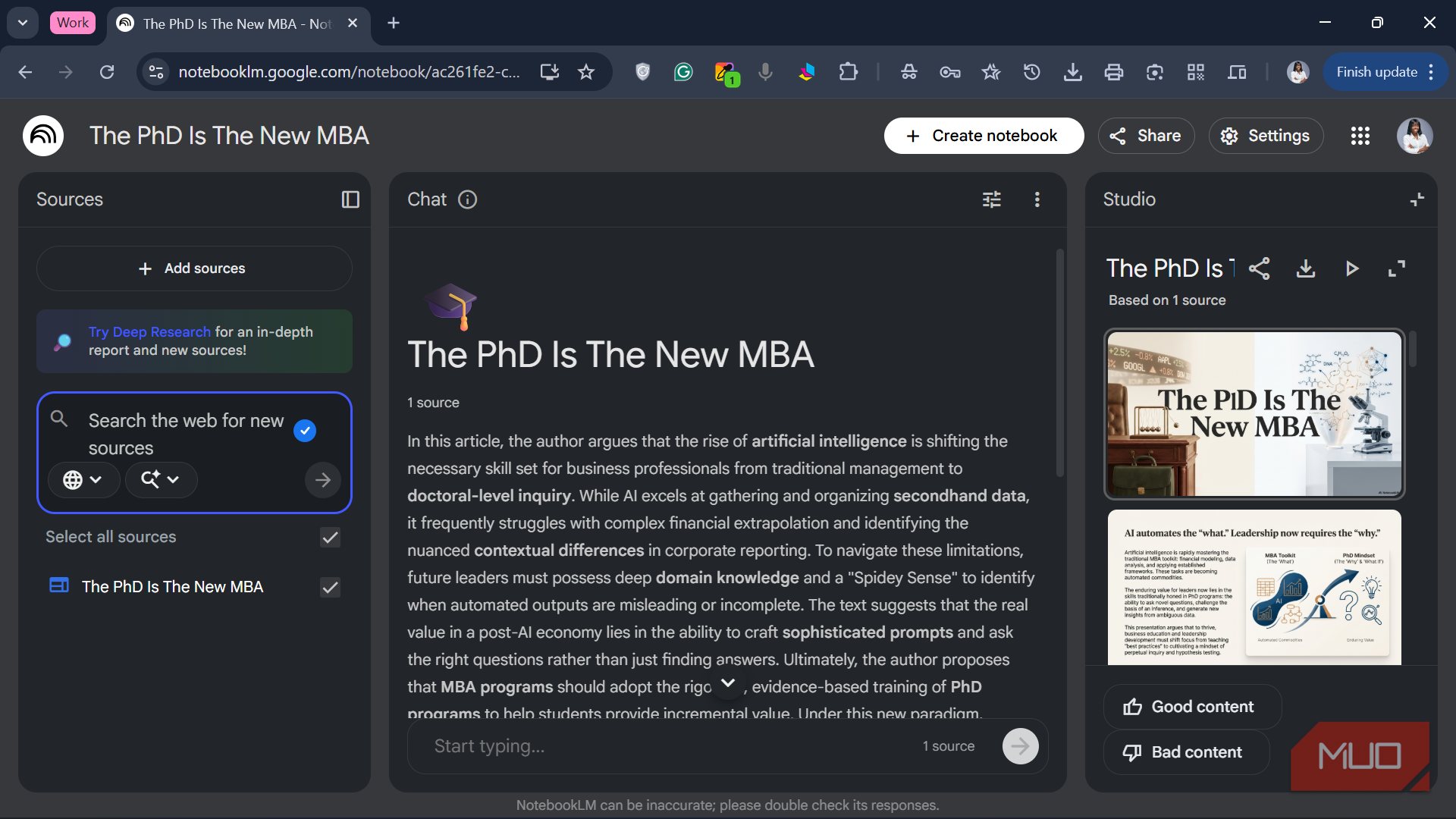
Task: Open second slide thumbnail about AI automation
Action: coord(1254,587)
